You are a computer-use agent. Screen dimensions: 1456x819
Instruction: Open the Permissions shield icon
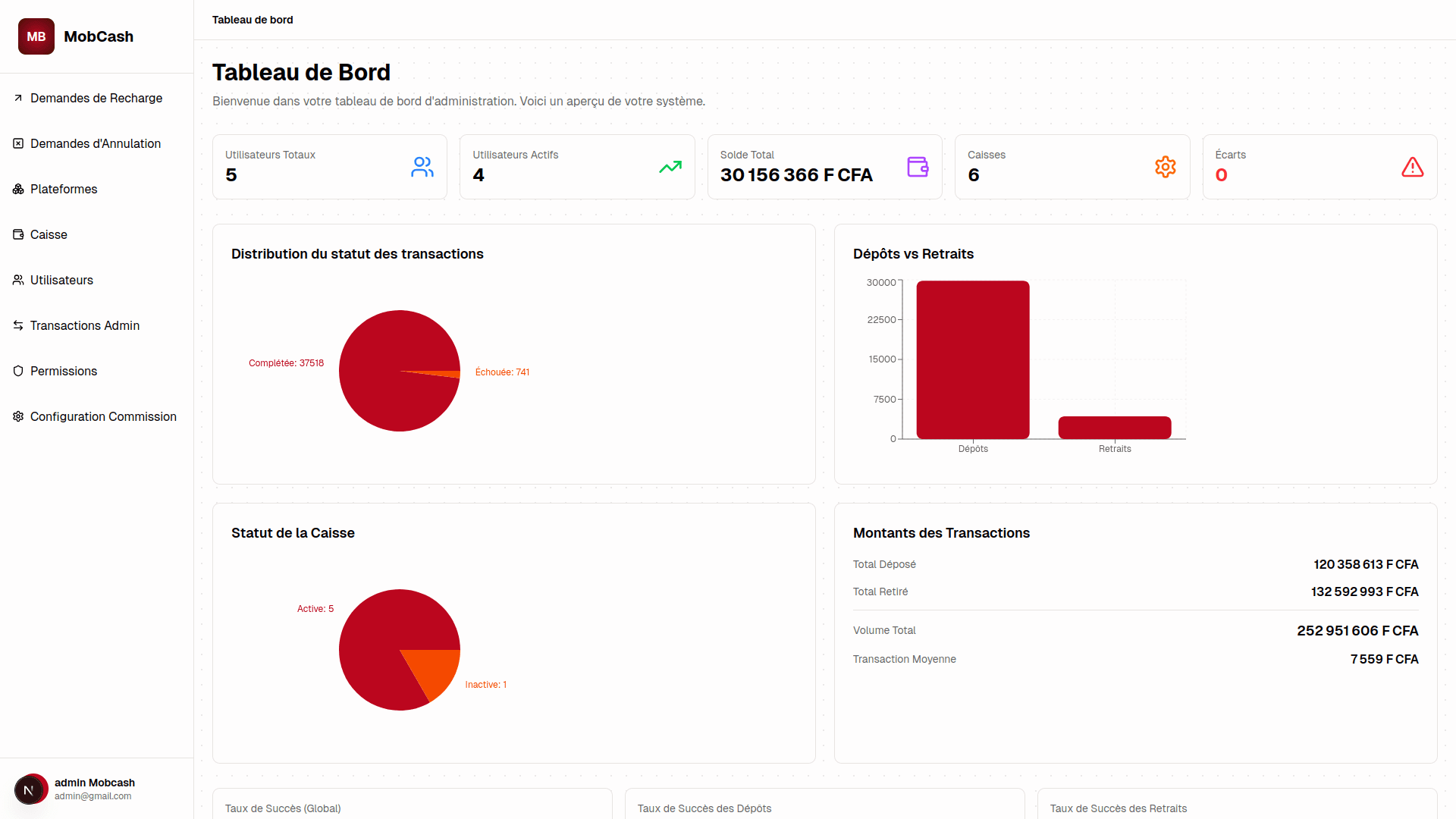17,371
